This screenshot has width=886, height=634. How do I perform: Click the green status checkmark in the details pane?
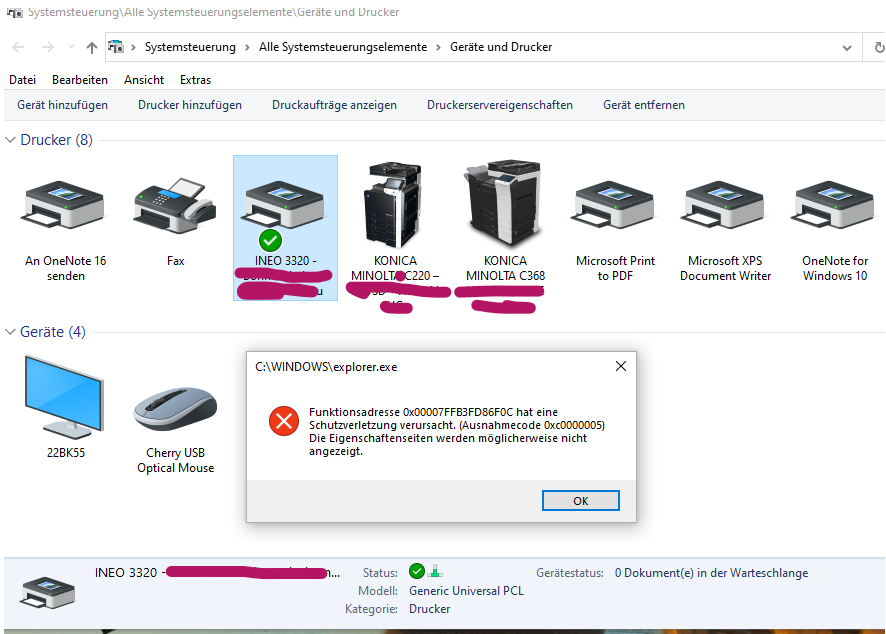417,571
